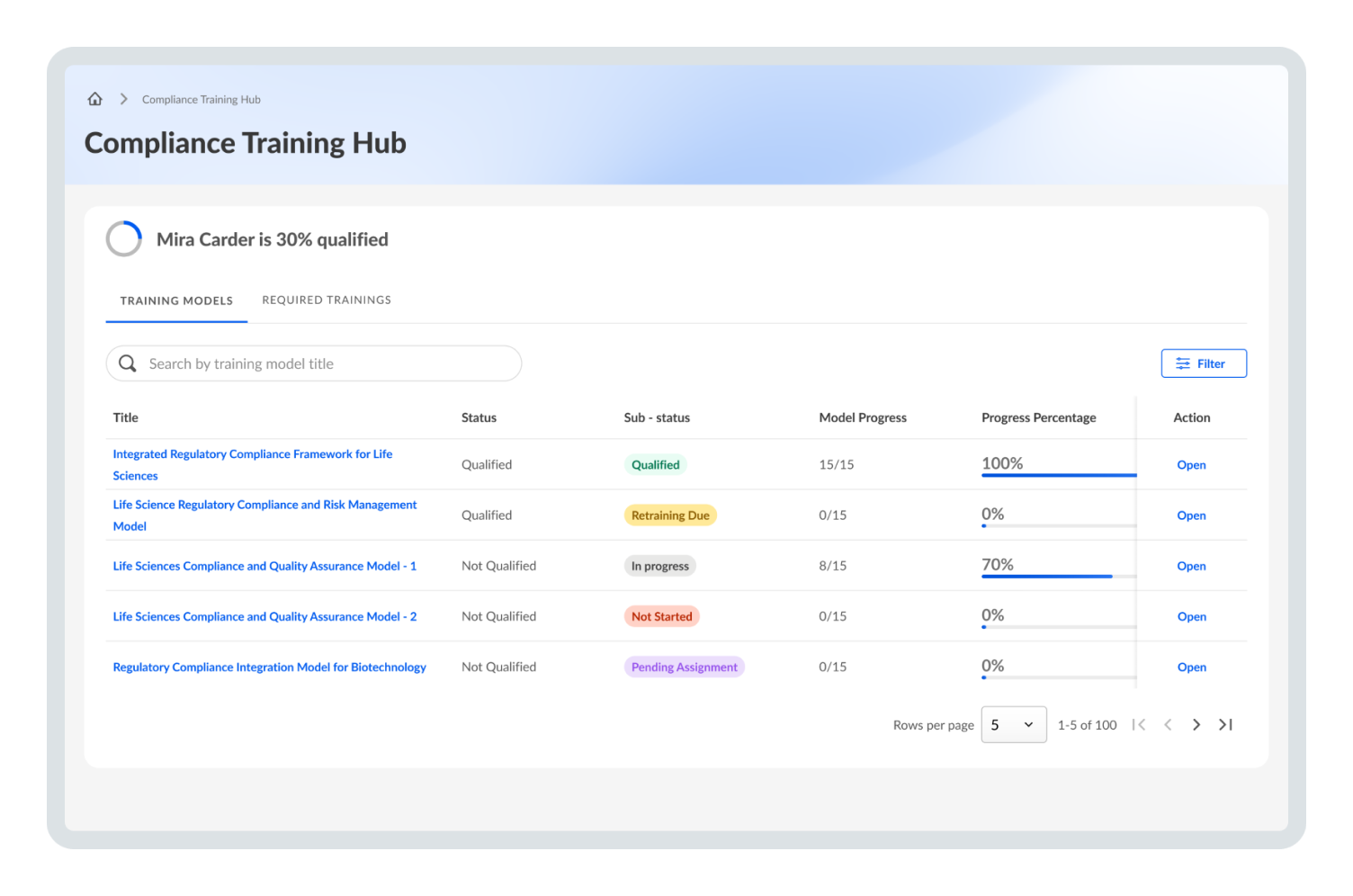Open Life Science Regulatory Compliance and Risk Management link
Image resolution: width=1353 pixels, height=896 pixels.
point(264,515)
